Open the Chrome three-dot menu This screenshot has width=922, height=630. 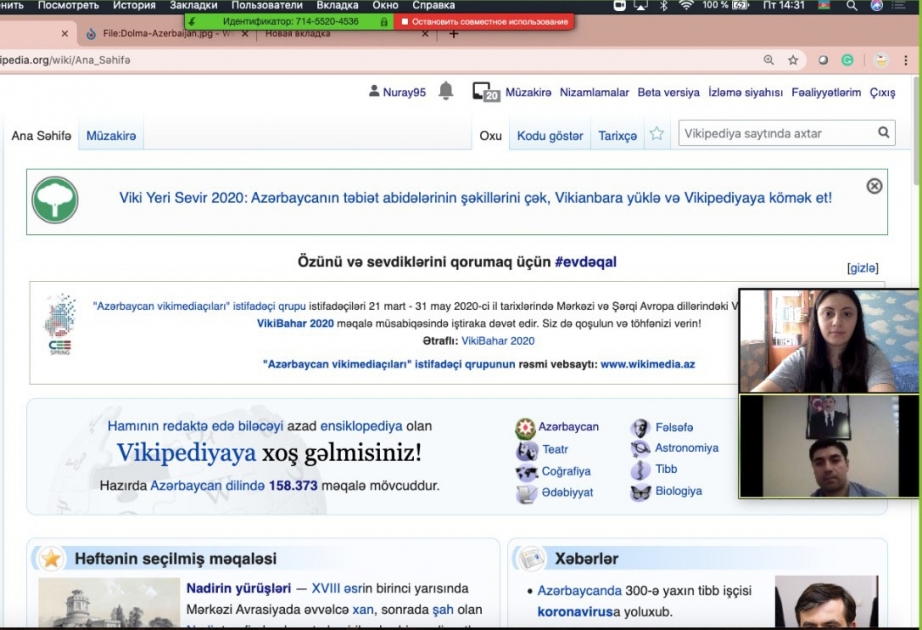pos(906,60)
